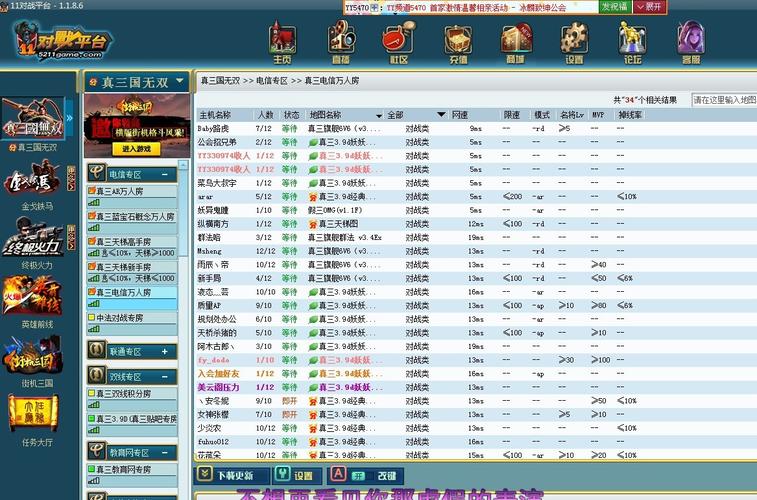Click the 电信专区 telecom logo icon
757x500 pixels.
point(97,173)
